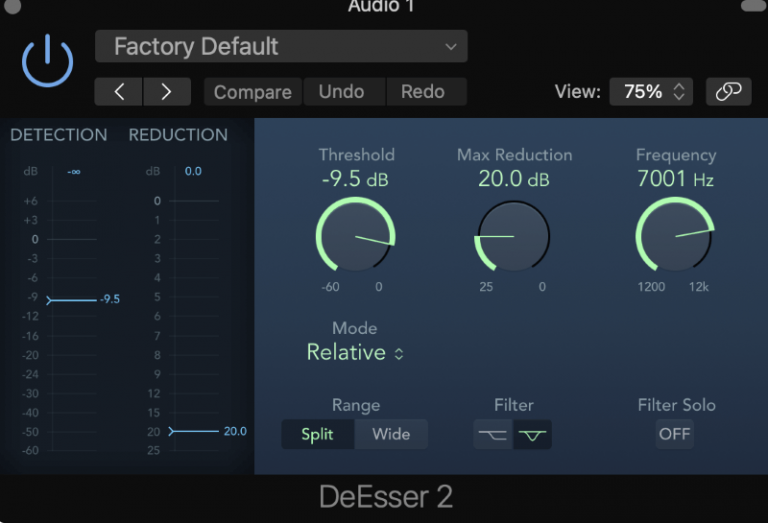Toggle the Filter Solo OFF button
Screen dimensions: 768x523
pyautogui.click(x=674, y=434)
